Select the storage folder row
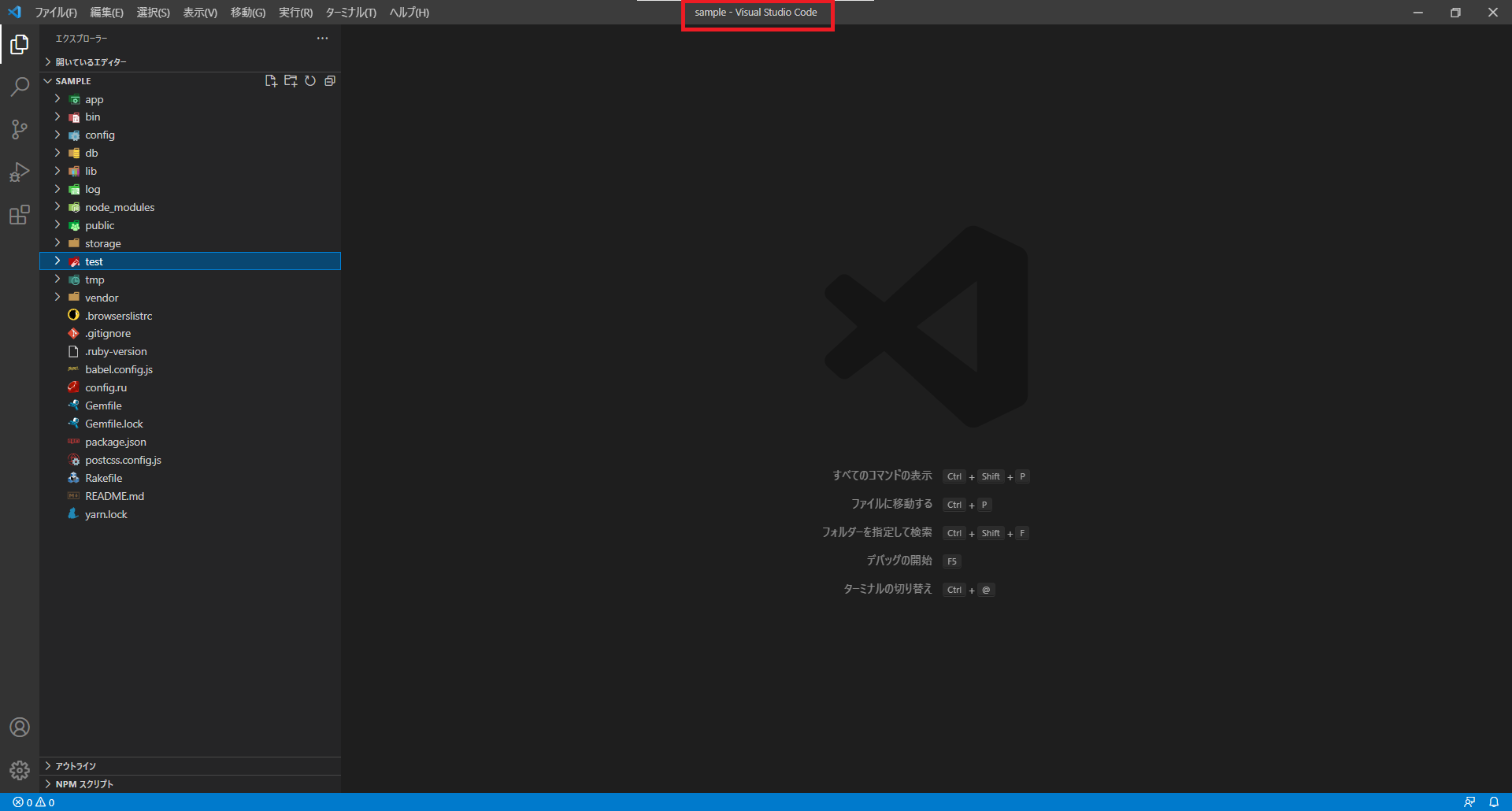The width and height of the screenshot is (1512, 811). (190, 243)
